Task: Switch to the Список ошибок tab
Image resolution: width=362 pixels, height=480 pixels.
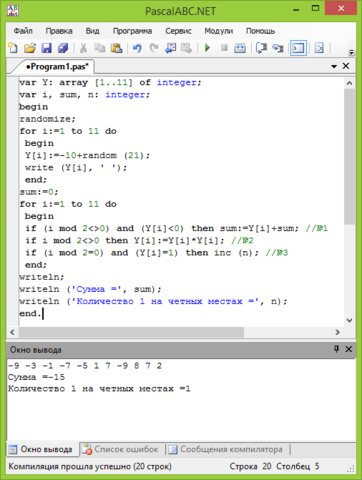Action: click(121, 449)
